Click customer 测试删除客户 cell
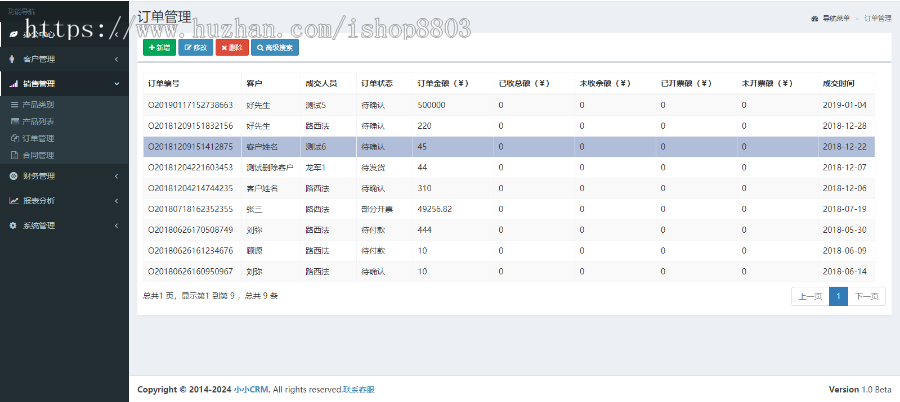900x402 pixels. (270, 167)
